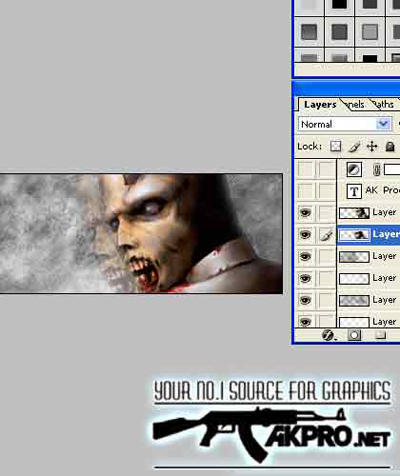Apply the gradient gray swatch starting the middle Styles row

(x=309, y=32)
